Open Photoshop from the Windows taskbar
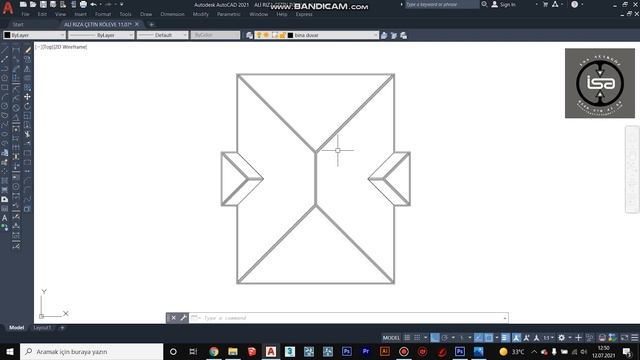Image resolution: width=640 pixels, height=360 pixels. click(x=347, y=351)
